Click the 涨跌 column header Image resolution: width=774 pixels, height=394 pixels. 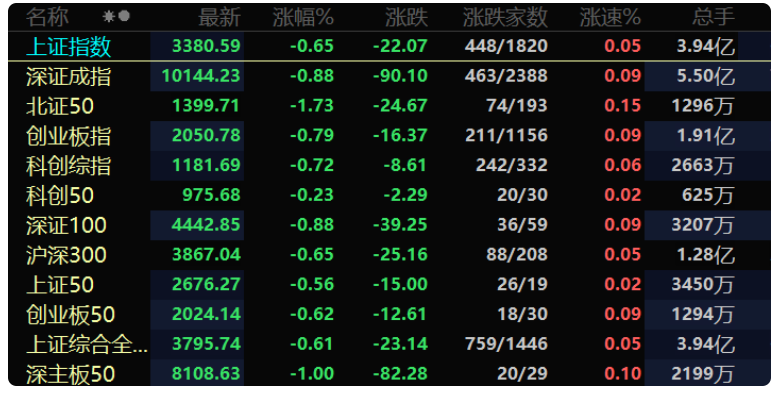tap(407, 17)
